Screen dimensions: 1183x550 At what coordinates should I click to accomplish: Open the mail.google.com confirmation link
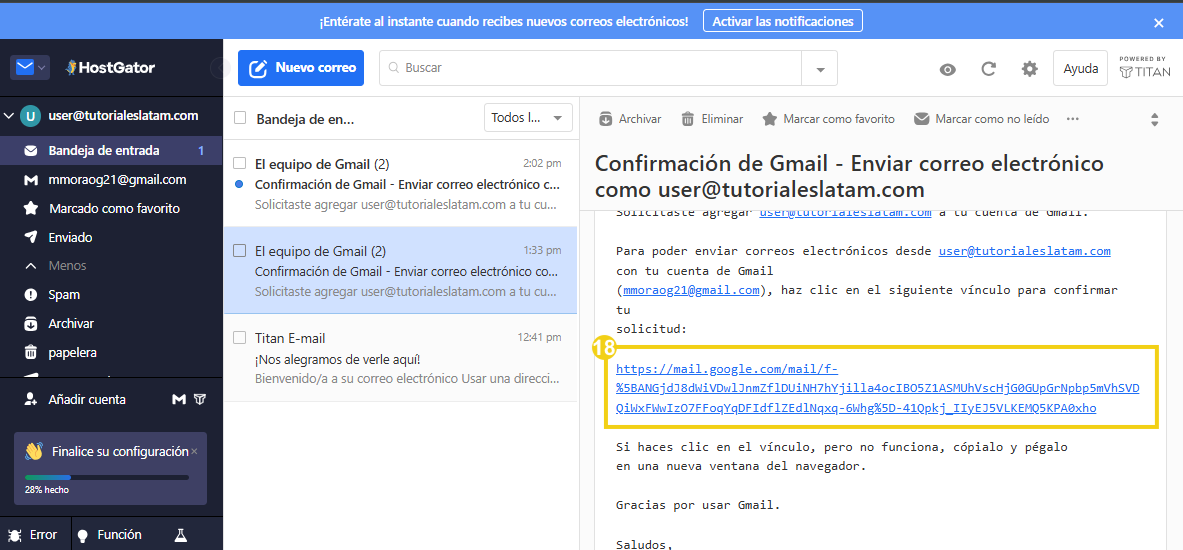[x=877, y=389]
